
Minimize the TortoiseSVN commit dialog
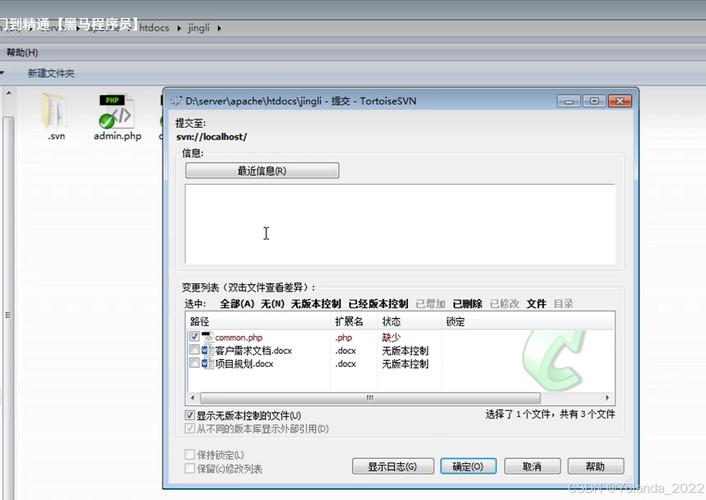pos(569,101)
